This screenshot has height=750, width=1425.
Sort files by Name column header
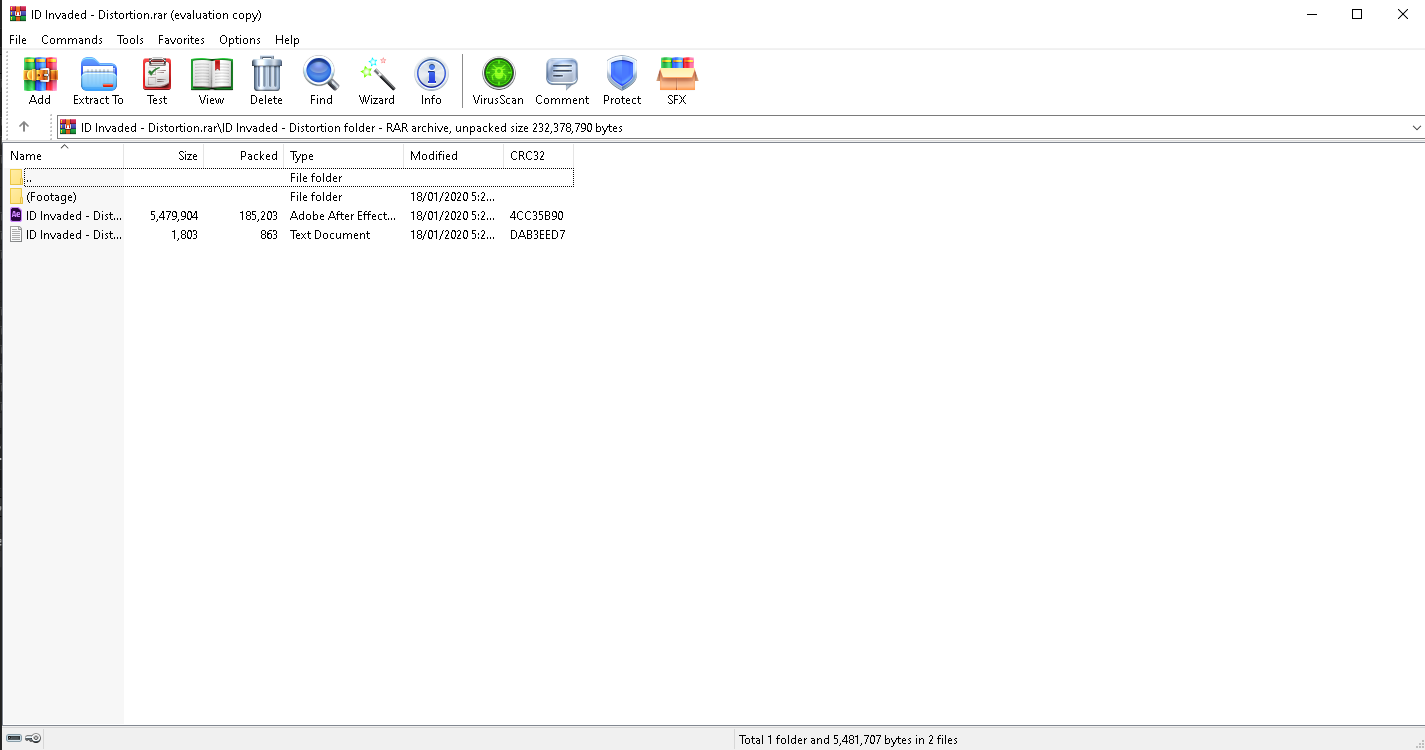coord(64,155)
